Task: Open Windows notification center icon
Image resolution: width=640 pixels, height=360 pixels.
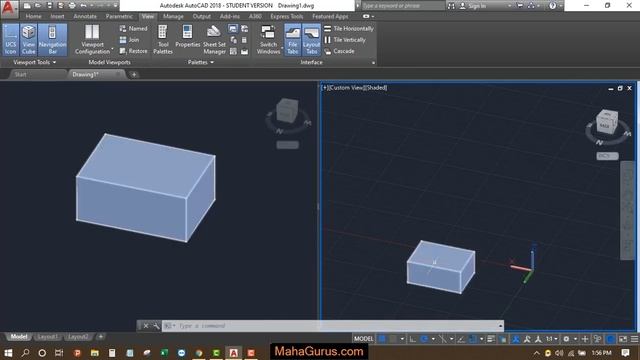Action: point(625,353)
